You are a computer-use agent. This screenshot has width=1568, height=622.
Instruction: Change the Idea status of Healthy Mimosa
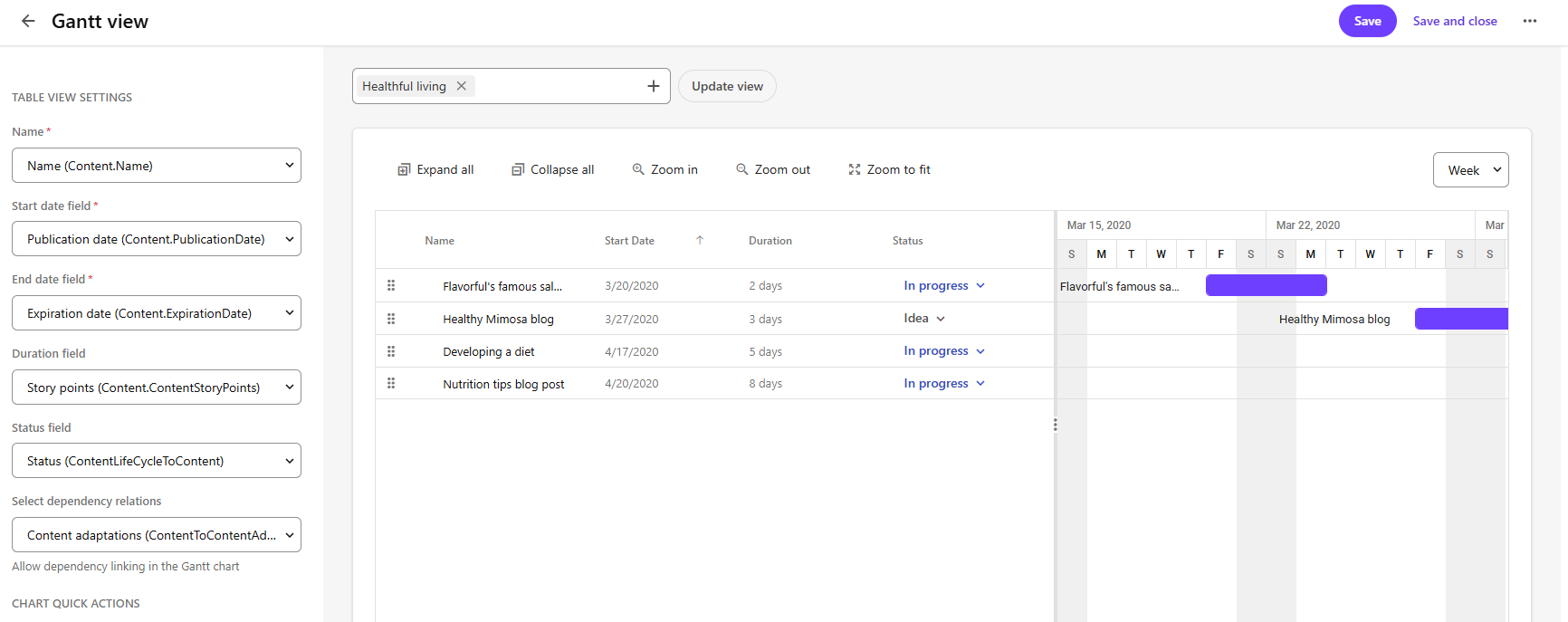point(924,319)
